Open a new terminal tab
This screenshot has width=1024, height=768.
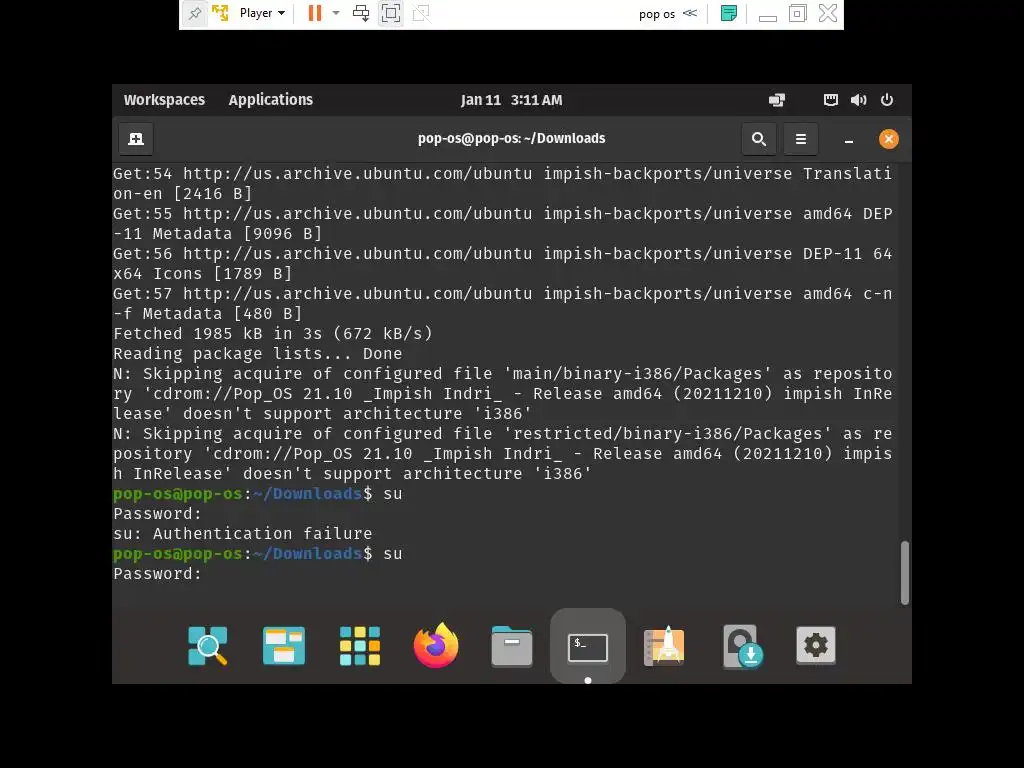[x=136, y=139]
